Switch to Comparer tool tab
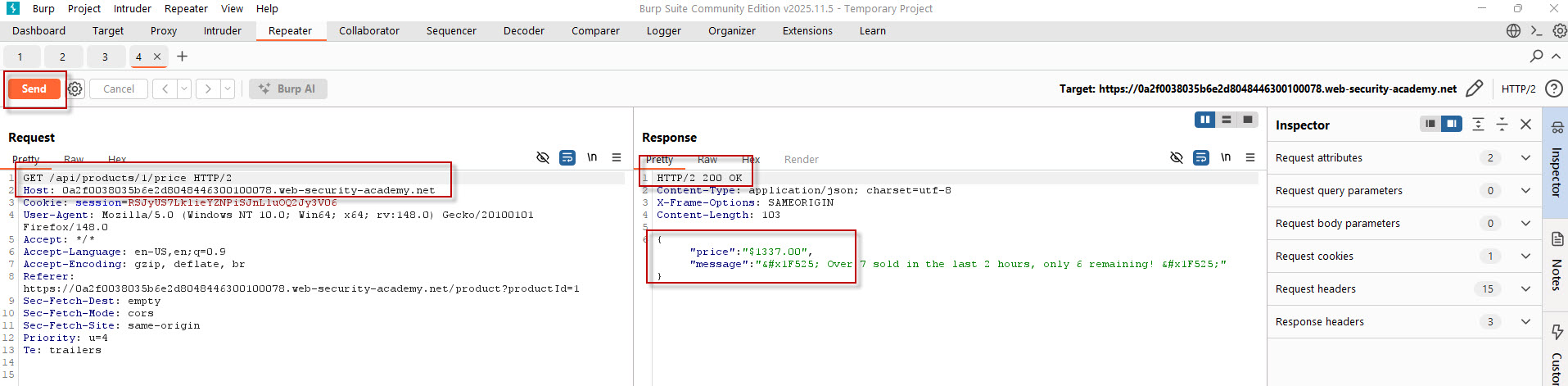The height and width of the screenshot is (386, 1568). point(595,30)
